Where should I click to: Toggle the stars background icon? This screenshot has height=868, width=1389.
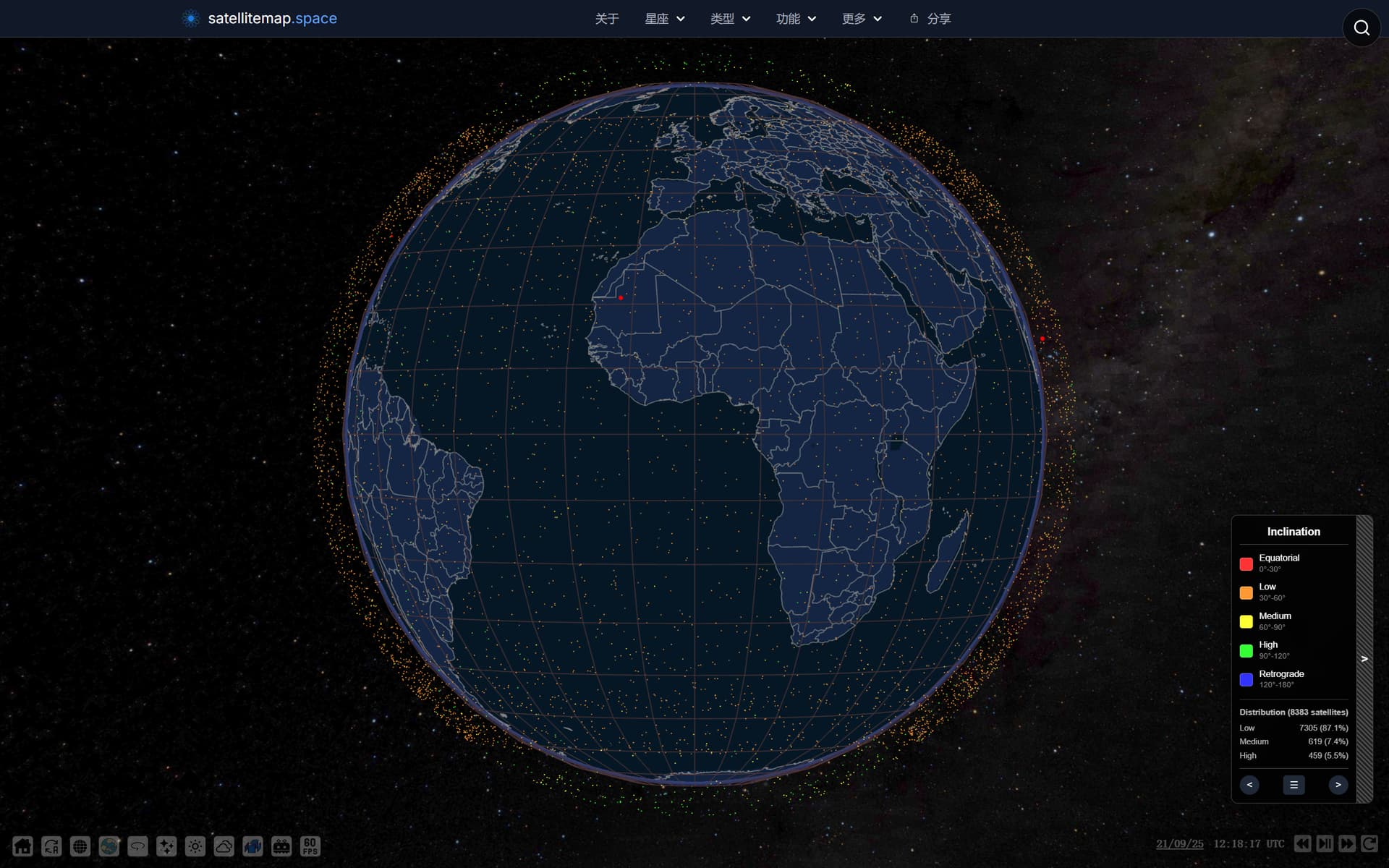click(x=166, y=846)
